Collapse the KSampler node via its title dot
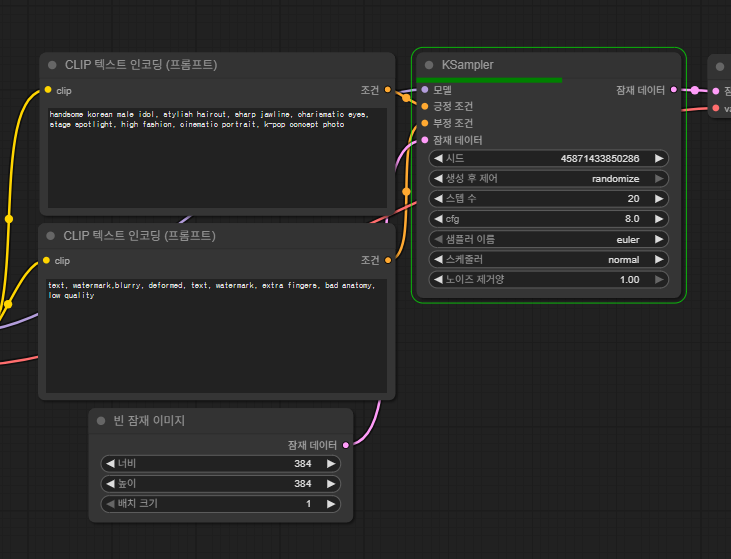Viewport: 731px width, 559px height. [428, 65]
